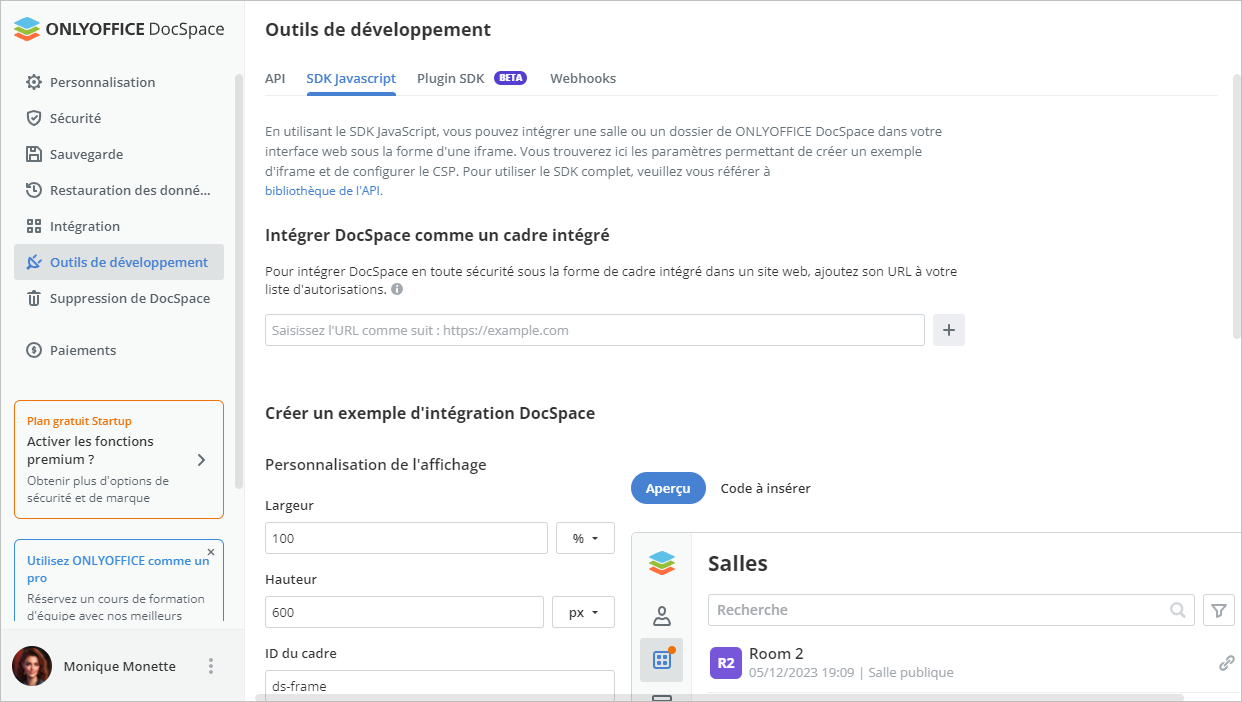Click the R2 room badge
The image size is (1242, 702).
726,662
